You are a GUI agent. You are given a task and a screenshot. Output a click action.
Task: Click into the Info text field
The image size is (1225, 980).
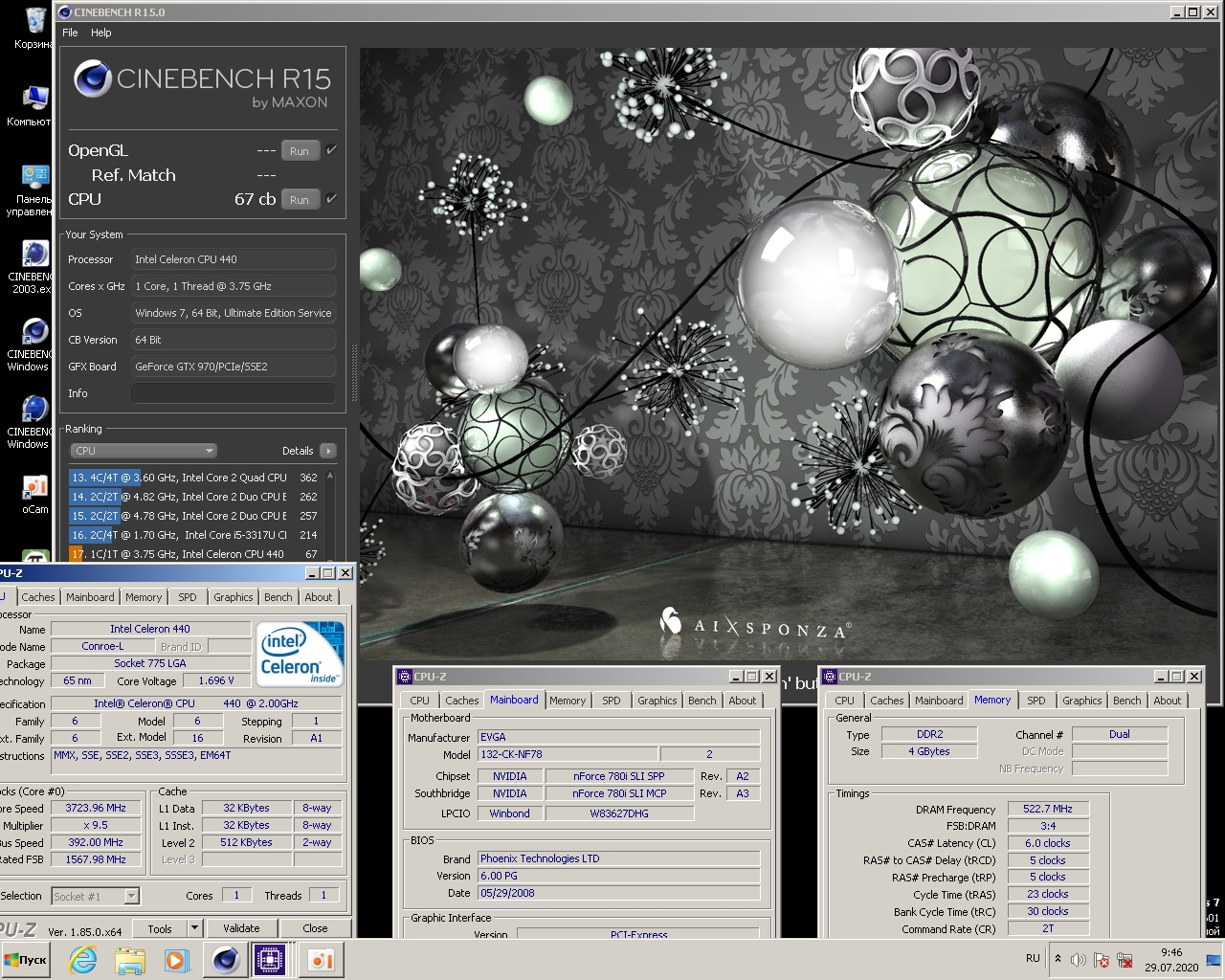(x=234, y=393)
